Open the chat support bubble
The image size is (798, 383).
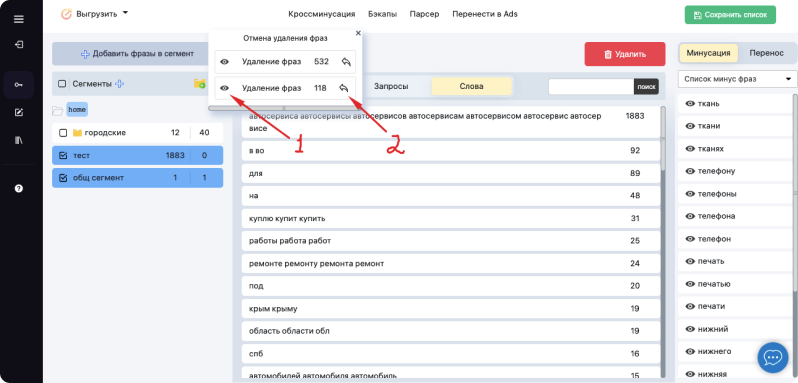773,358
